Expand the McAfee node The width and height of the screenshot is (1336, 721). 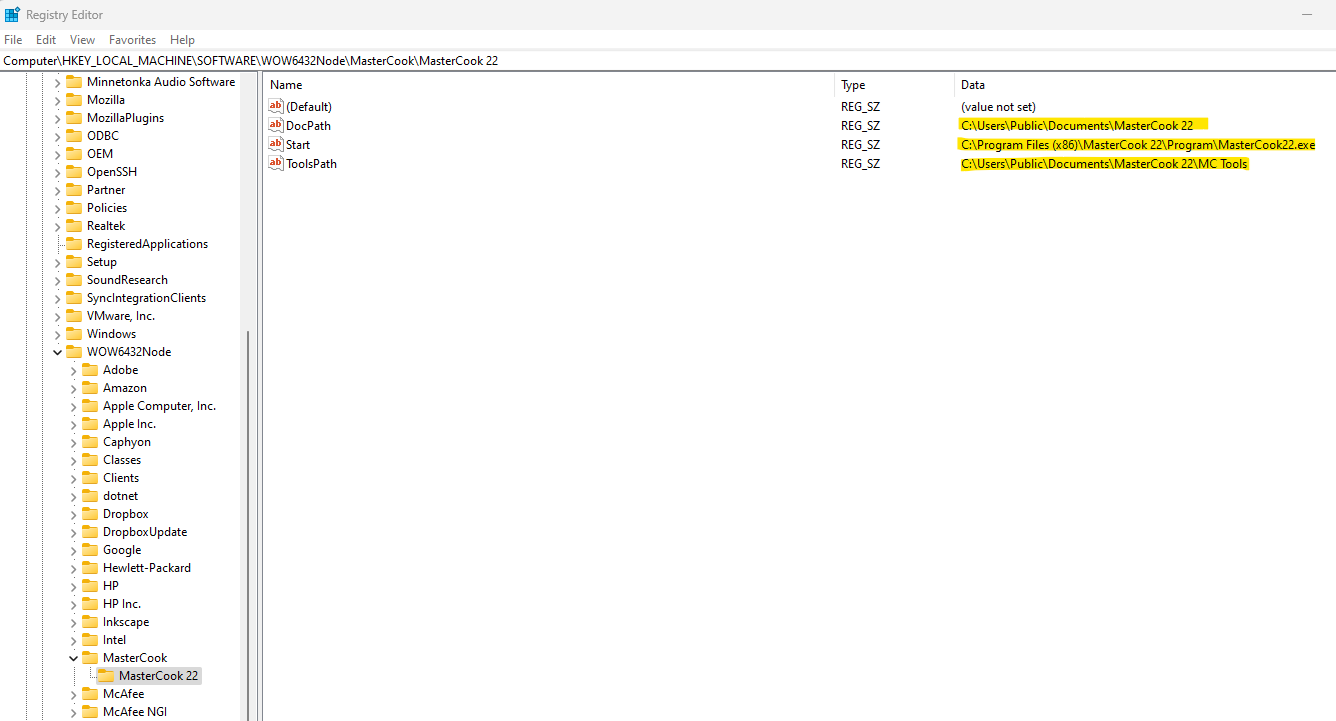coord(73,694)
